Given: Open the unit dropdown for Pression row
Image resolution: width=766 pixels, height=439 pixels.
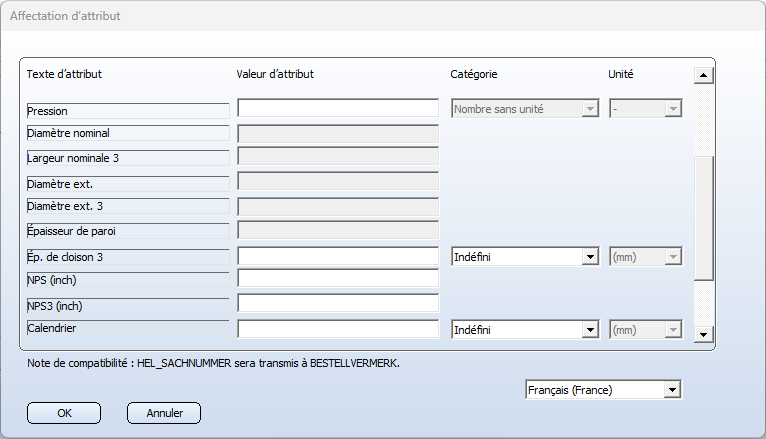Looking at the screenshot, I should [673, 109].
